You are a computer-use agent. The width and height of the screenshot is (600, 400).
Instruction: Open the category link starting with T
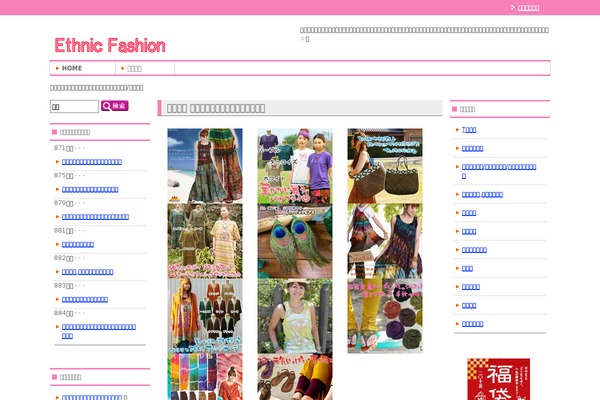coord(469,130)
